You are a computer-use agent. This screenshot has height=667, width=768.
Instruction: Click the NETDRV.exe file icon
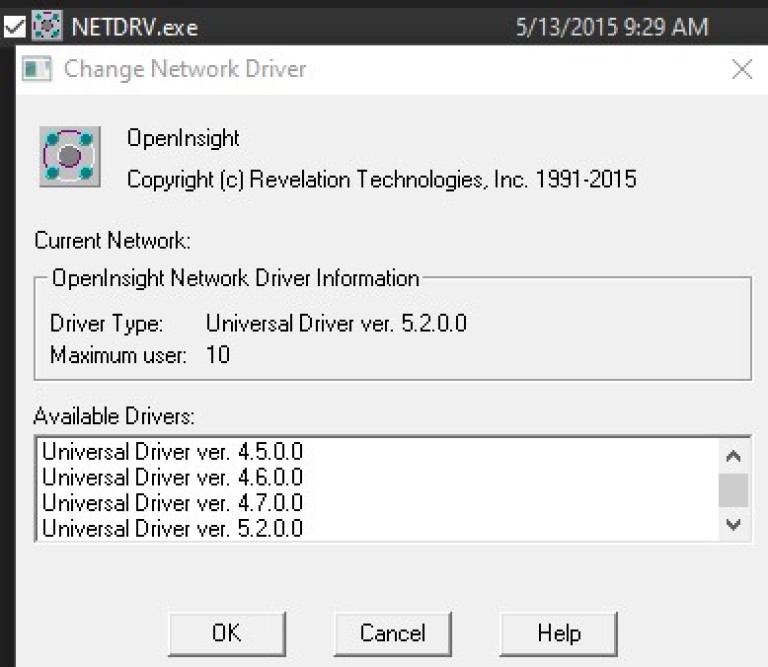click(x=47, y=25)
